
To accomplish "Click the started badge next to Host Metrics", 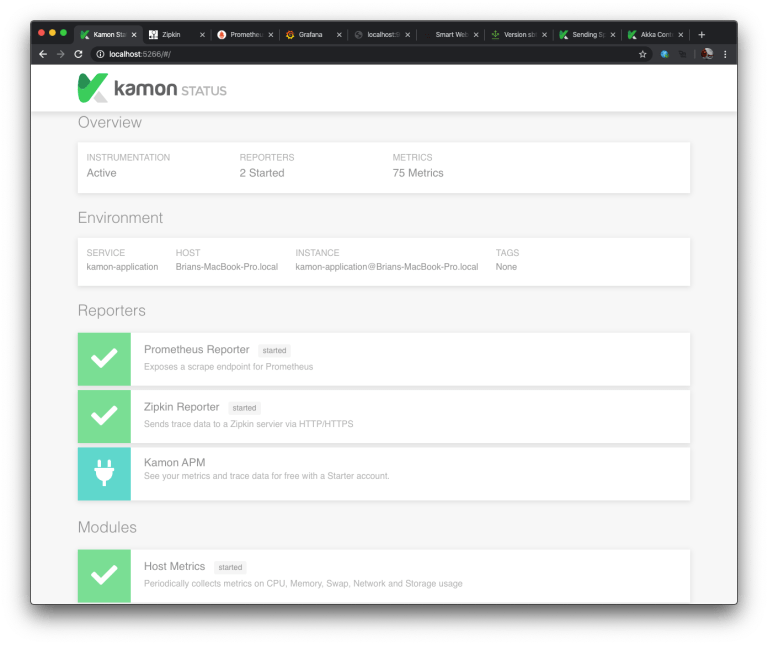I will coord(230,567).
